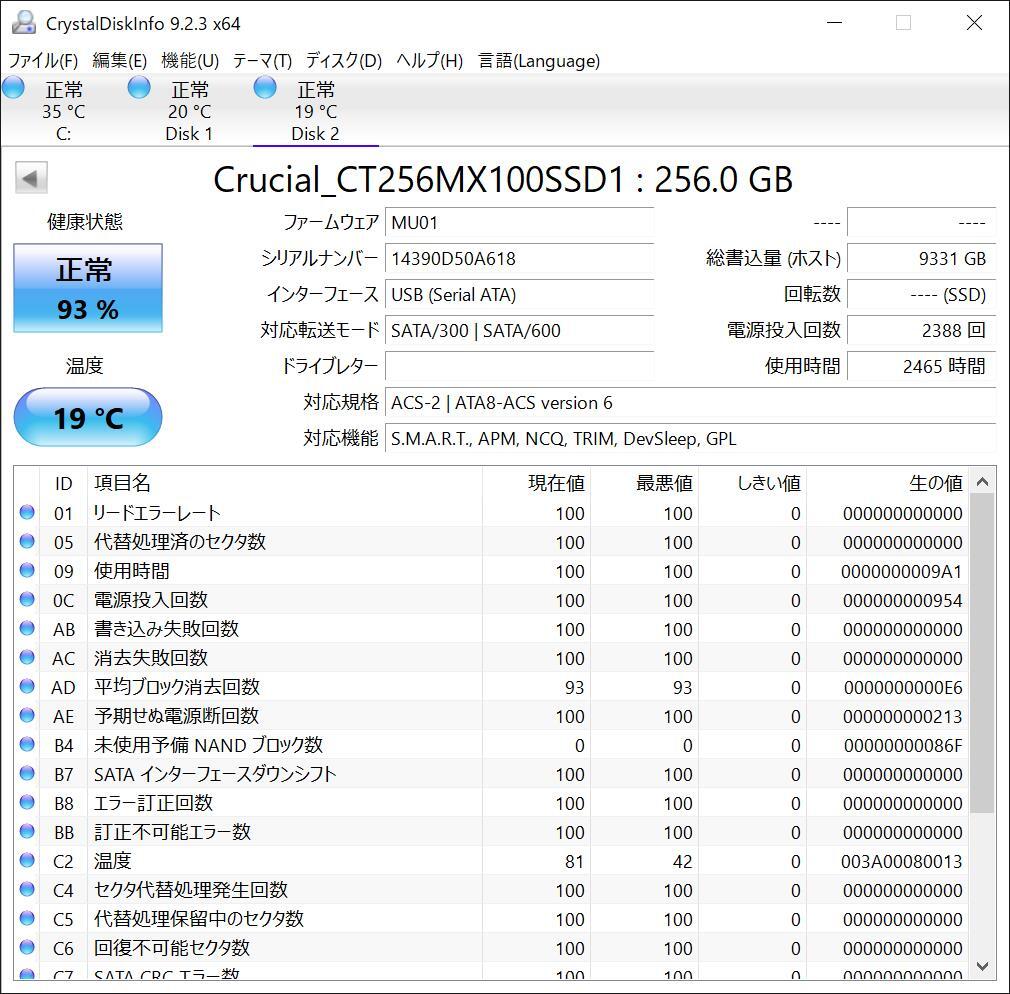The height and width of the screenshot is (994, 1010).
Task: Click the previous disk arrow button
Action: [30, 179]
